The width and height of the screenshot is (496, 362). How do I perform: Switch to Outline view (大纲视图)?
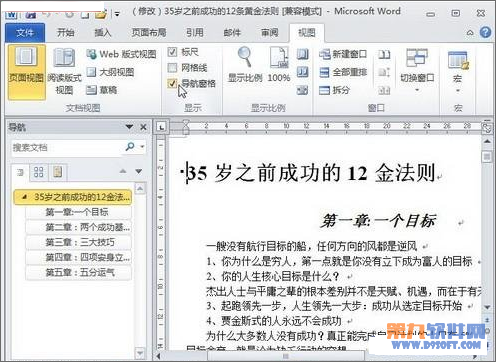coord(110,72)
